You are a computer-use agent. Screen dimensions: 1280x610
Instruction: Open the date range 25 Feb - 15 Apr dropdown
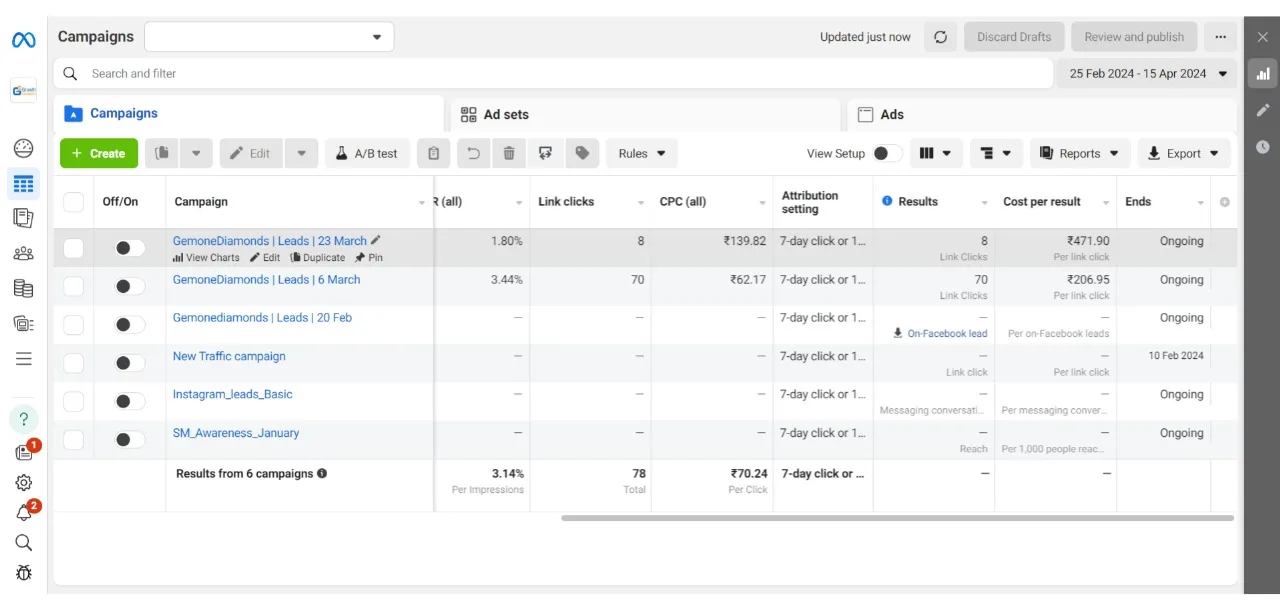(1149, 73)
